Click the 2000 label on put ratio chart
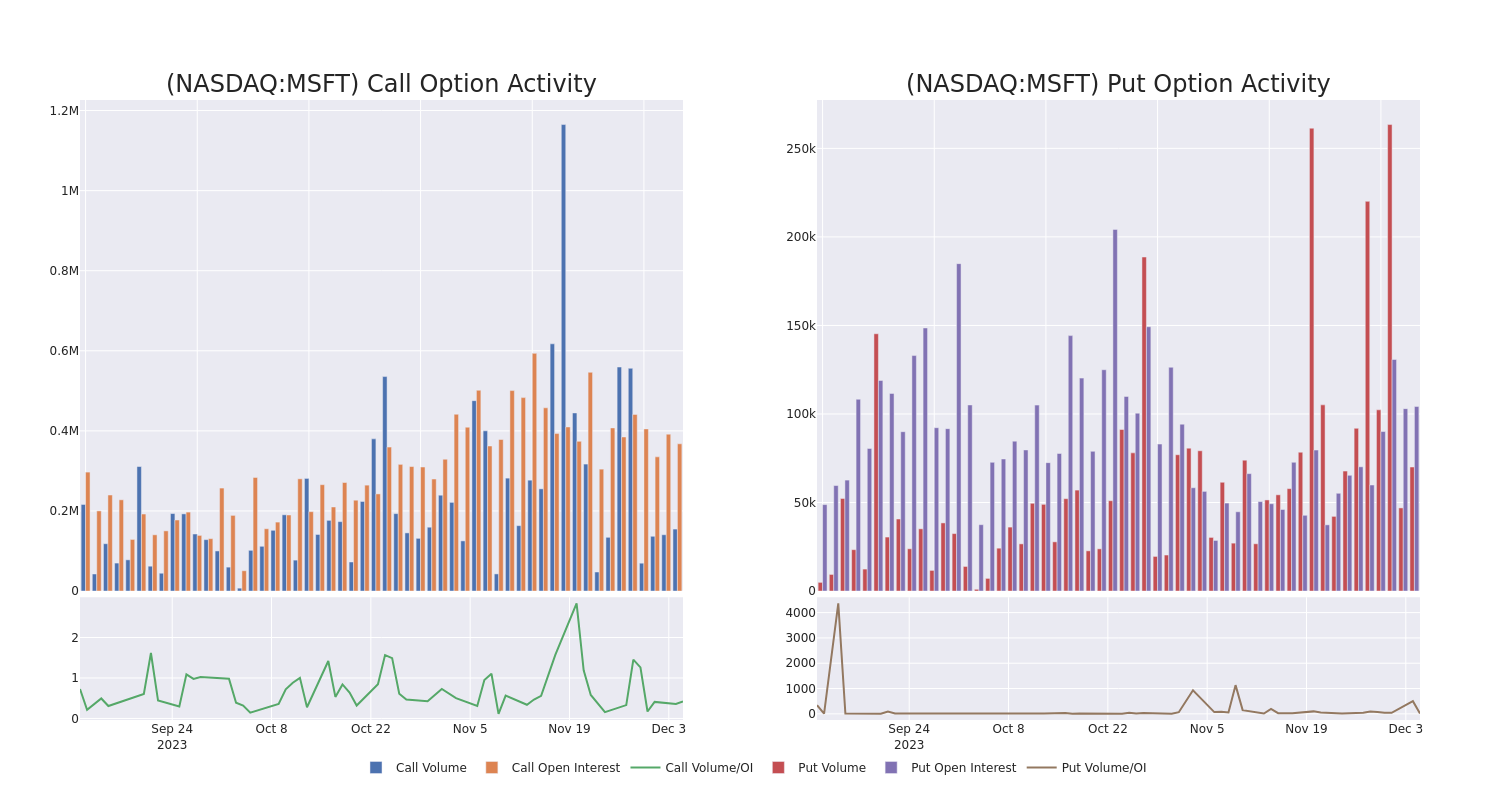This screenshot has width=1500, height=800. [801, 663]
